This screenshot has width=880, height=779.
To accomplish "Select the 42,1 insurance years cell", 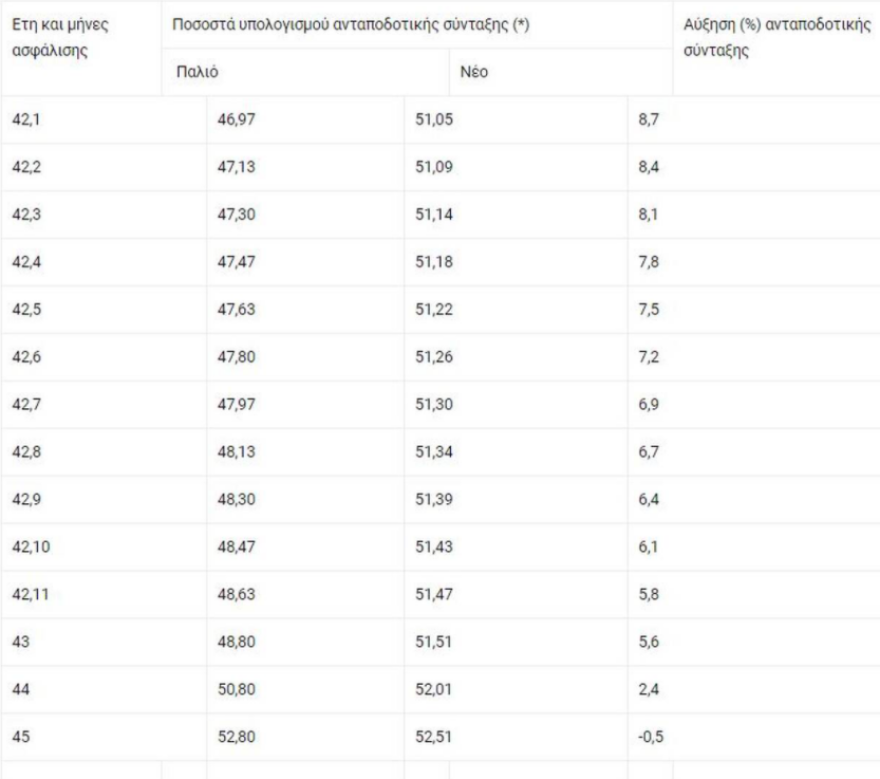I will tap(25, 120).
